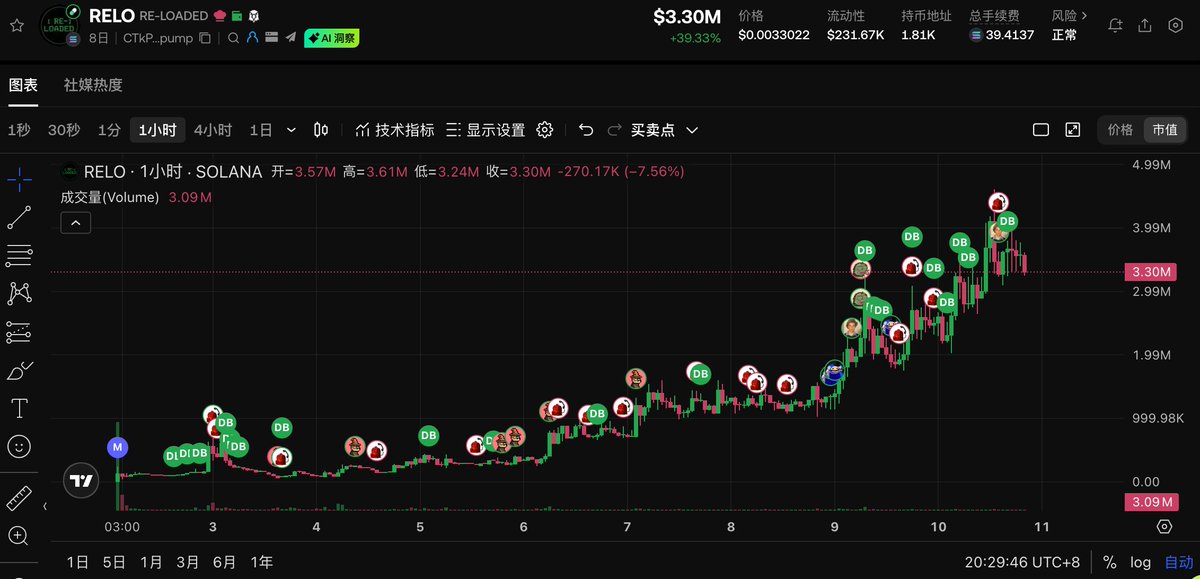1200x579 pixels.
Task: Select the text annotation tool
Action: [19, 408]
